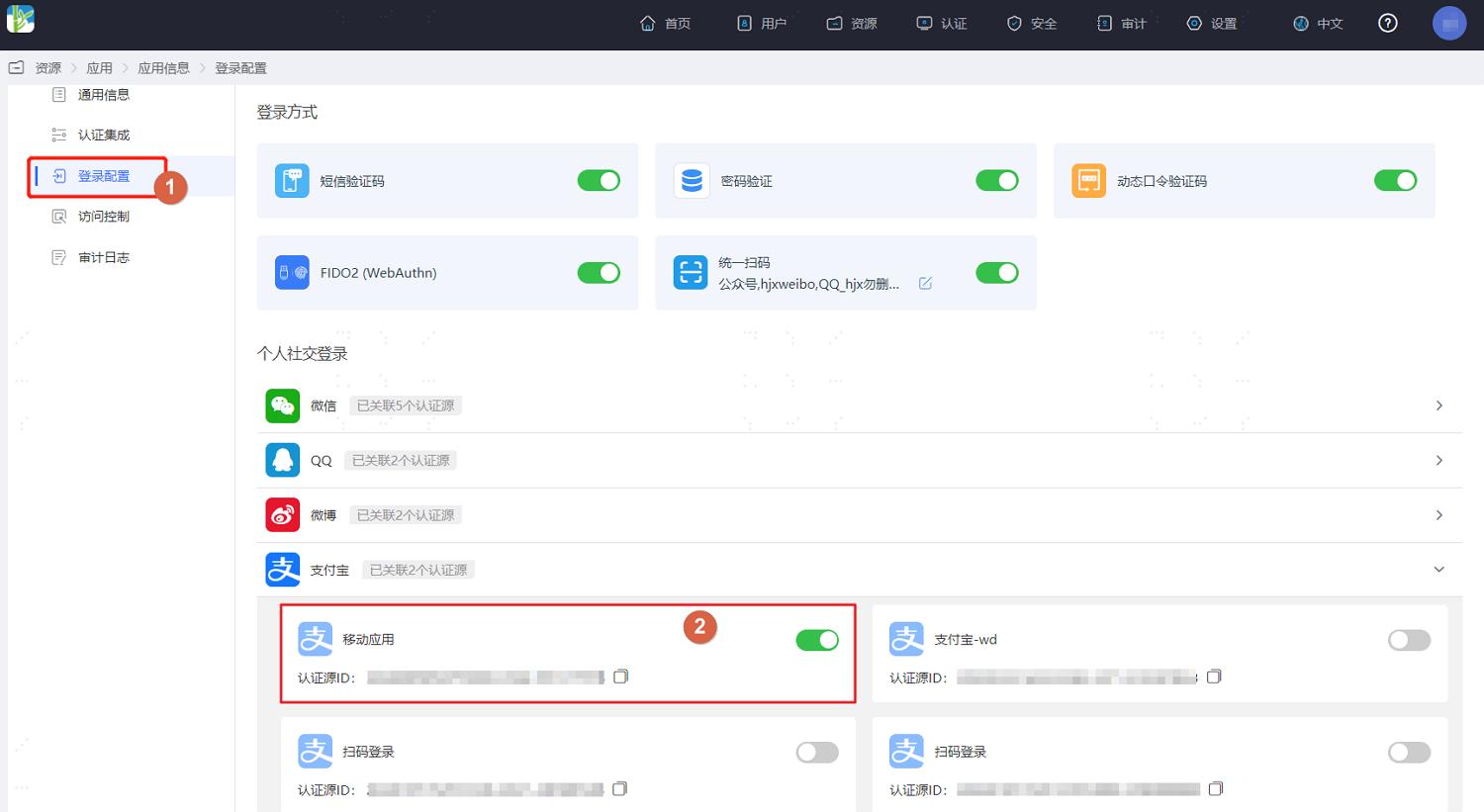This screenshot has height=812, width=1484.
Task: Open the user avatar in top bar
Action: point(1449,23)
